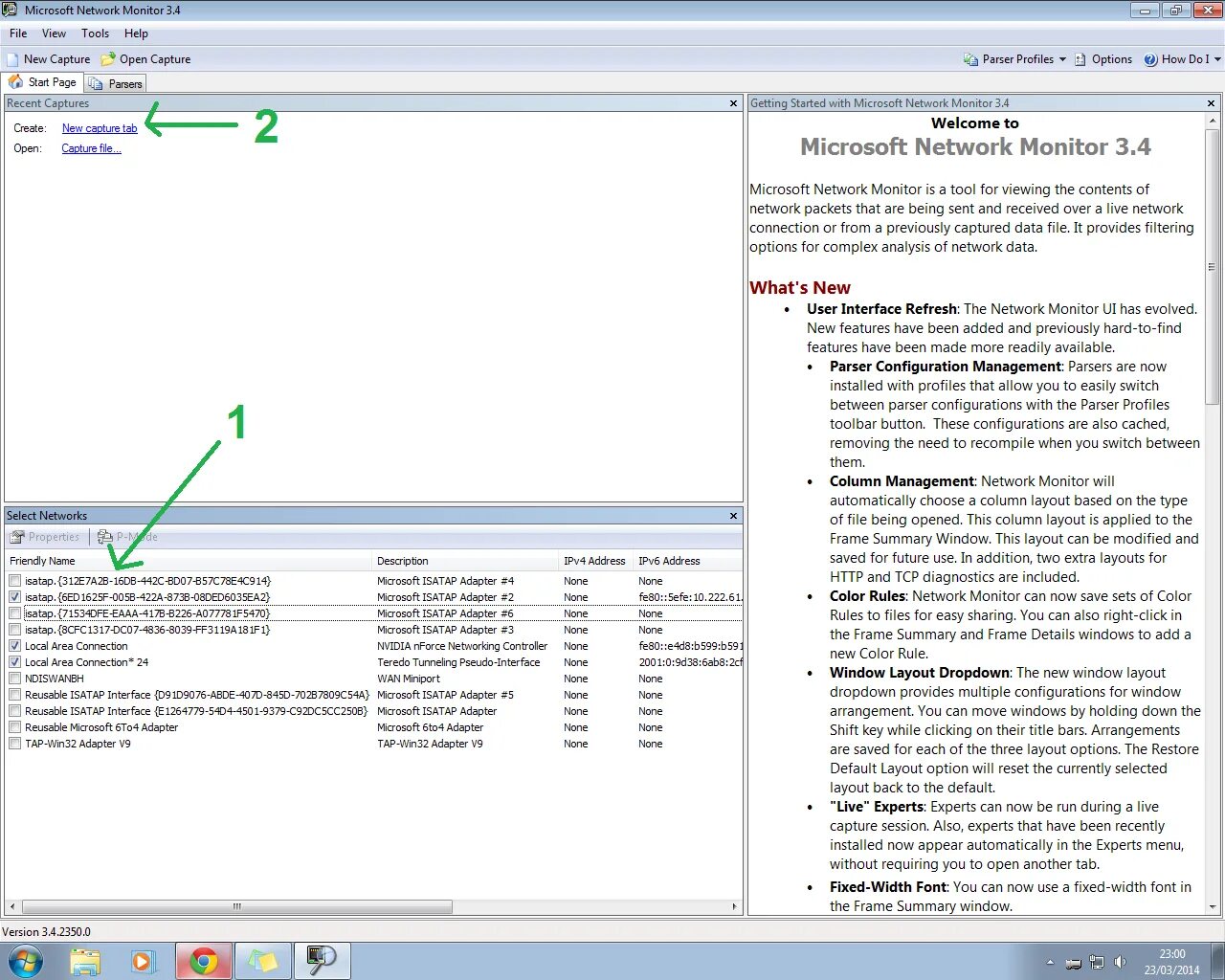Viewport: 1225px width, 980px height.
Task: Select the WAN Miniport description cell
Action: pos(409,679)
